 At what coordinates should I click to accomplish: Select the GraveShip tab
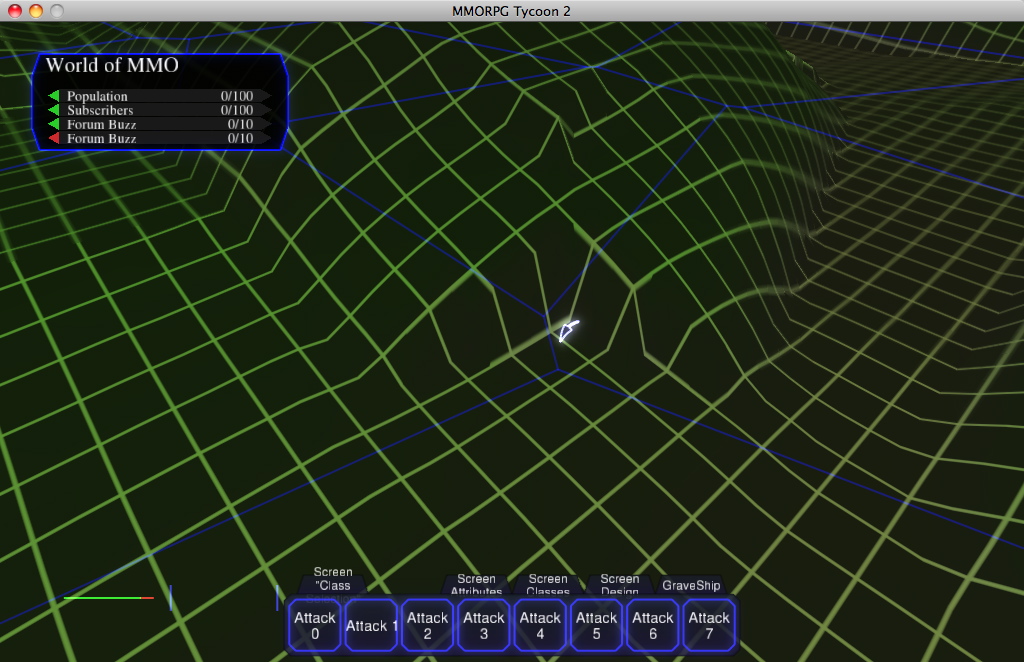click(691, 585)
